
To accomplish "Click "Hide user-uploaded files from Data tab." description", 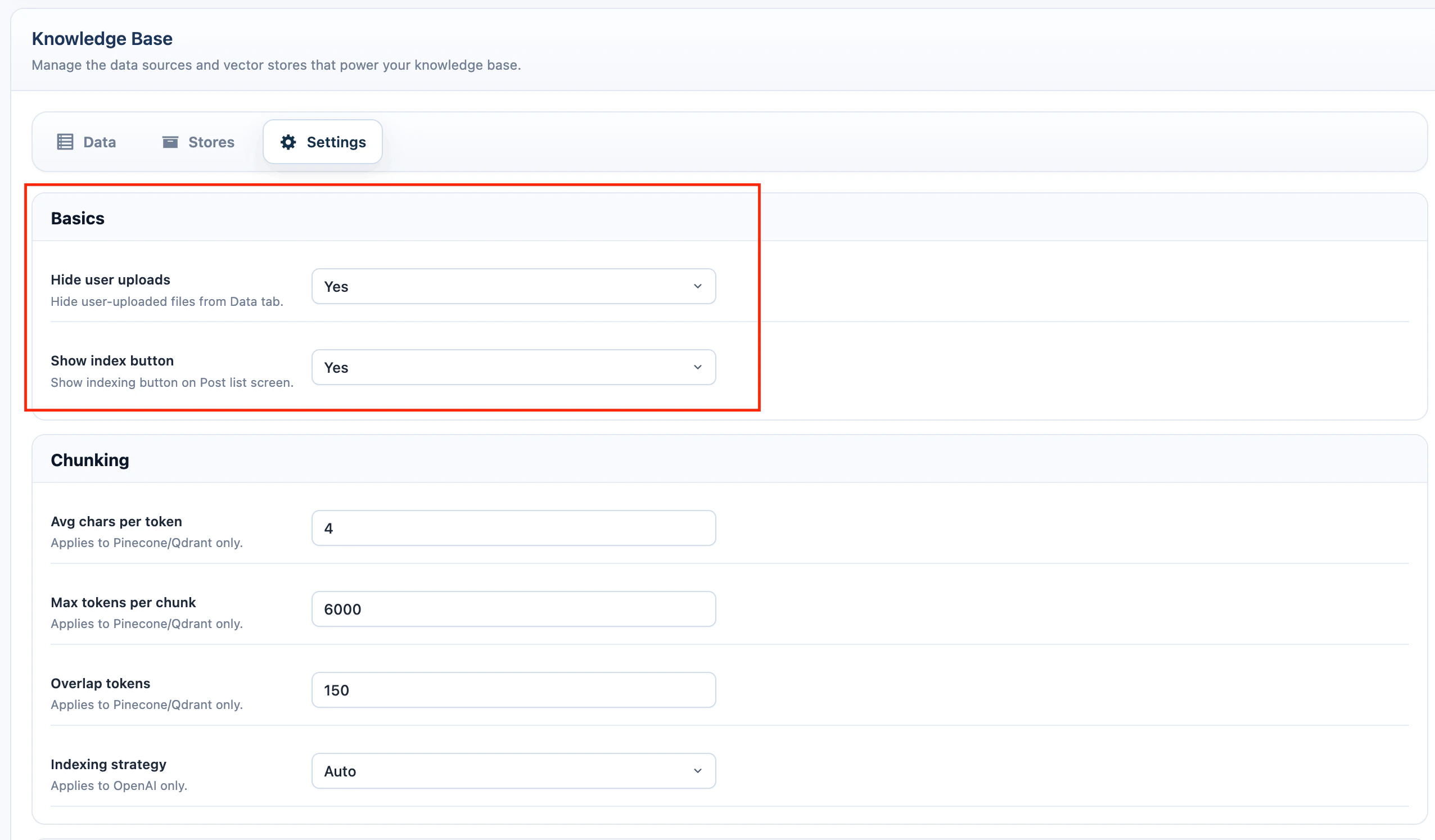I will pyautogui.click(x=167, y=301).
